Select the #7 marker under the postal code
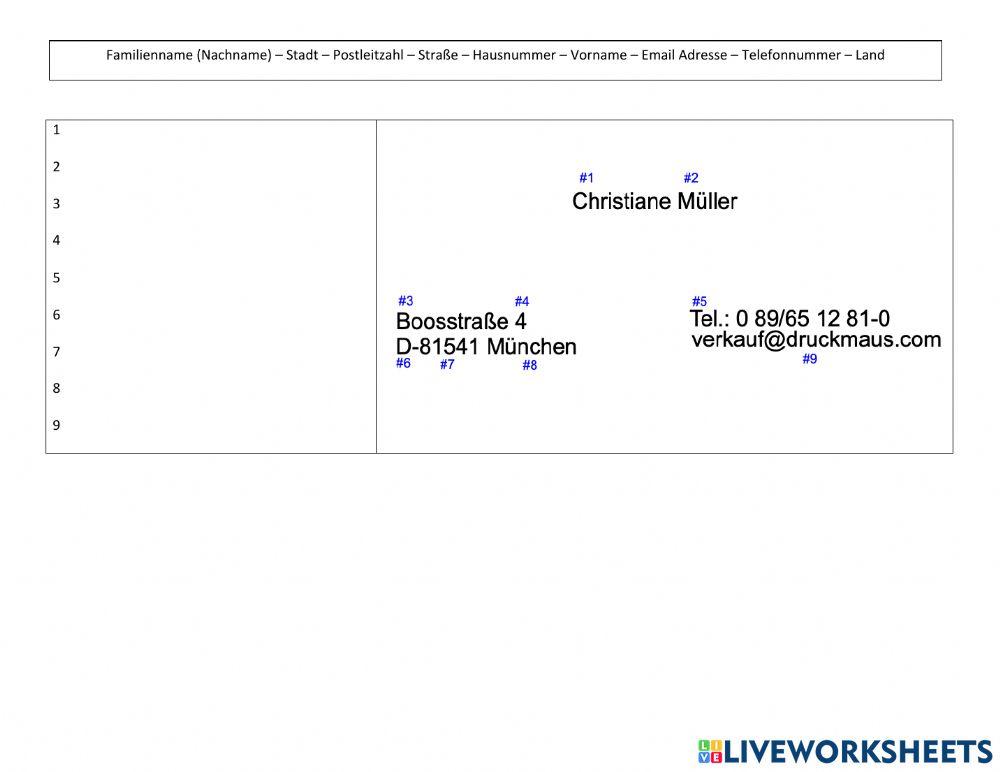 [x=447, y=365]
